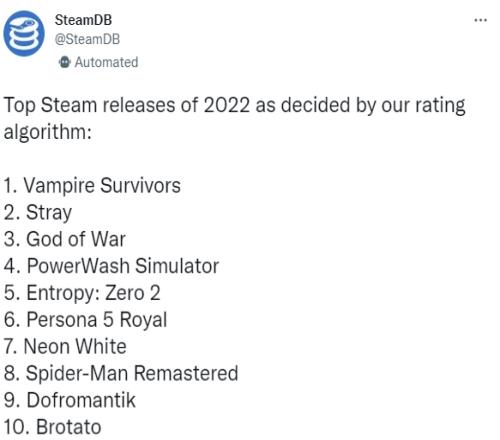
Task: Click the Brotato entry at number 10
Action: pos(52,427)
